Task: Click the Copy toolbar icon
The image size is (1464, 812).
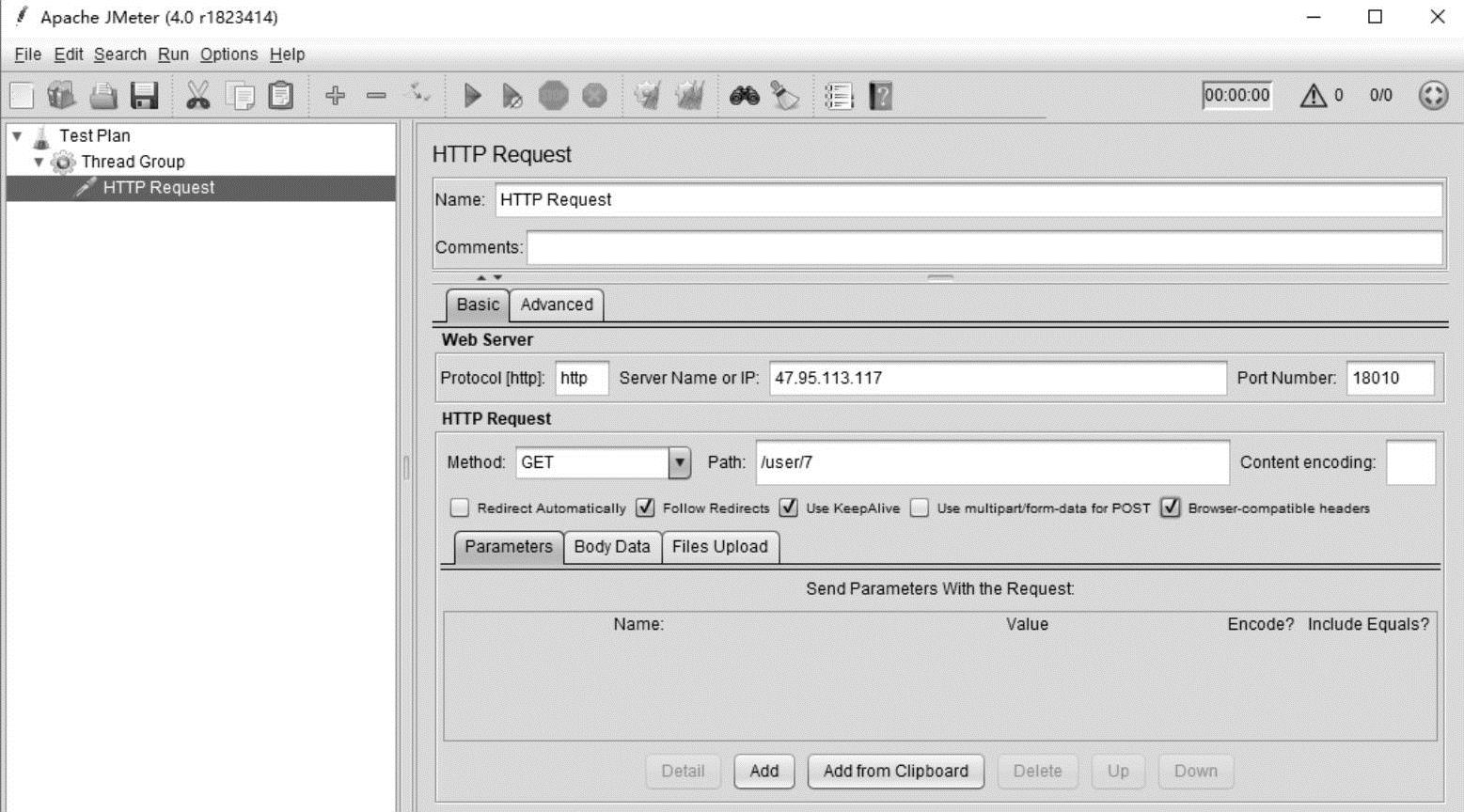Action: click(240, 96)
